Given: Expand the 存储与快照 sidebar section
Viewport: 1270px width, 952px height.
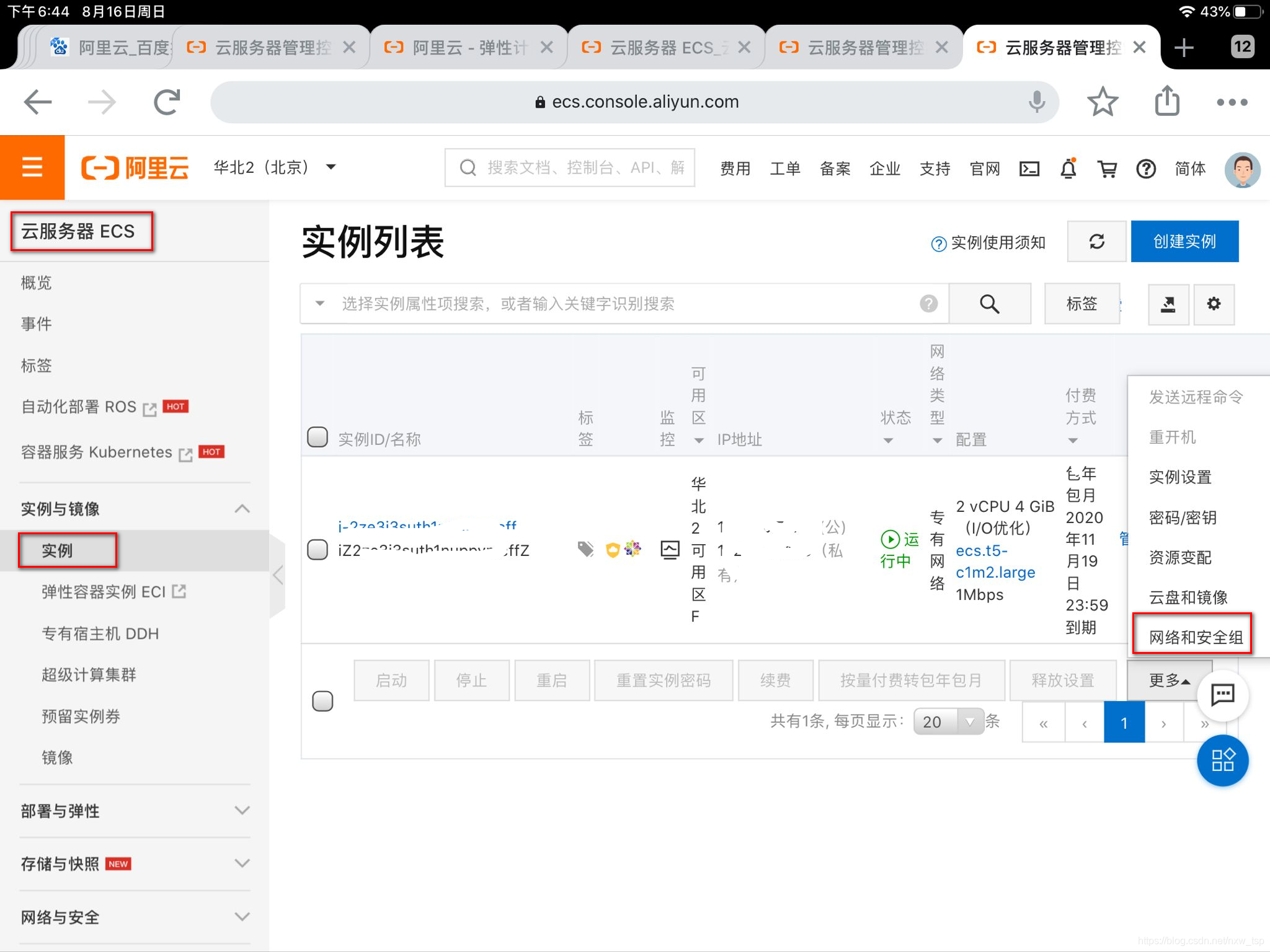Looking at the screenshot, I should pos(242,863).
